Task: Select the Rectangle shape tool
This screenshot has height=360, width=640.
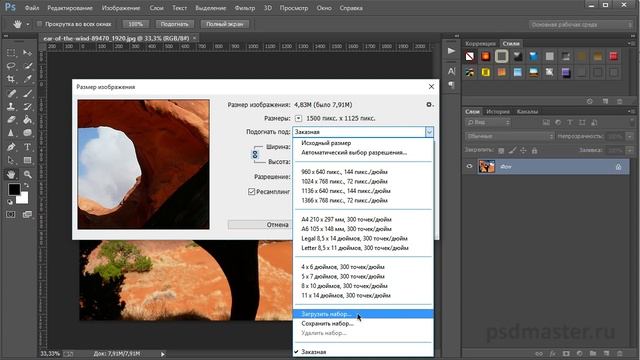Action: click(x=27, y=160)
